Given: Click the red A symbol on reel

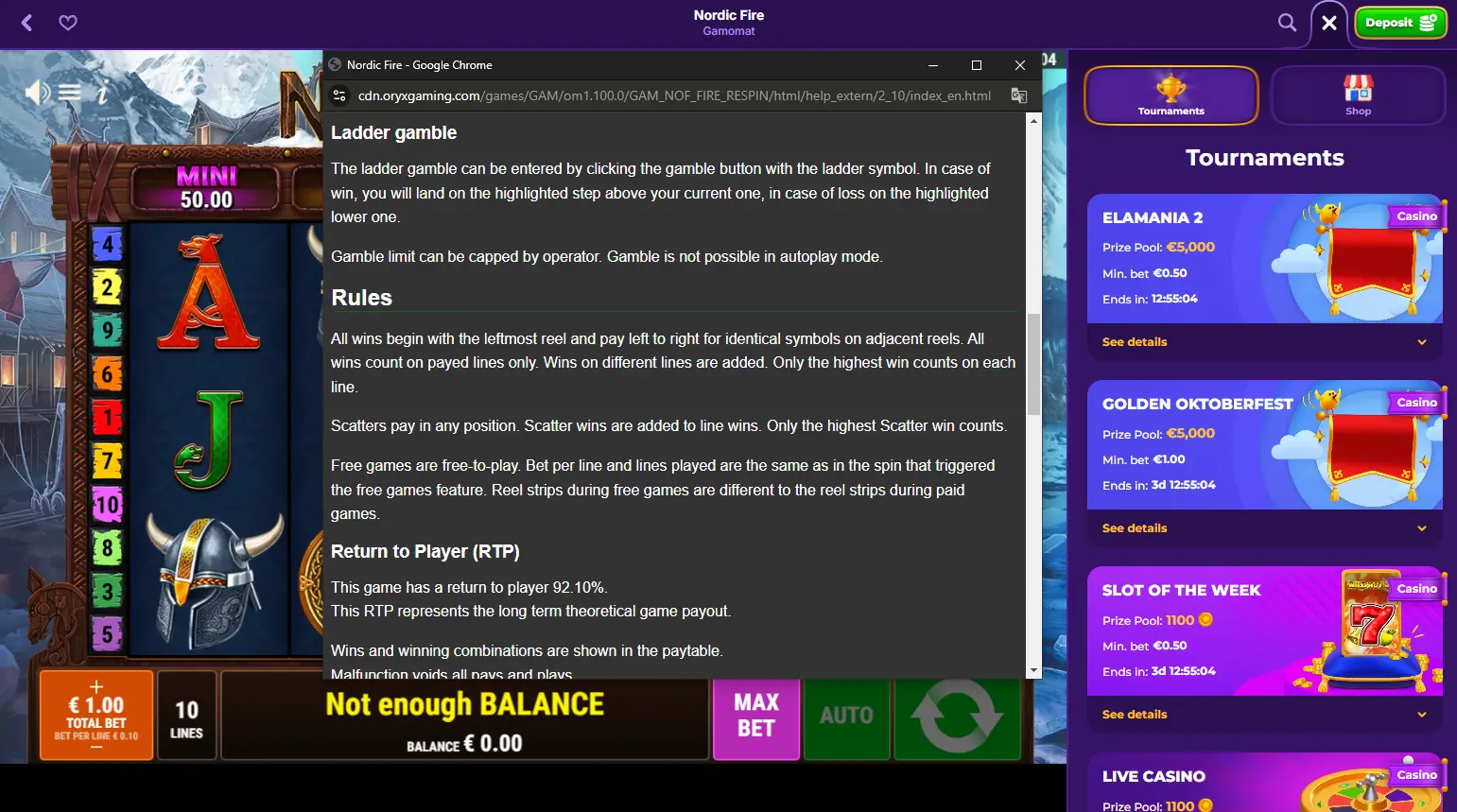Looking at the screenshot, I should tap(209, 292).
